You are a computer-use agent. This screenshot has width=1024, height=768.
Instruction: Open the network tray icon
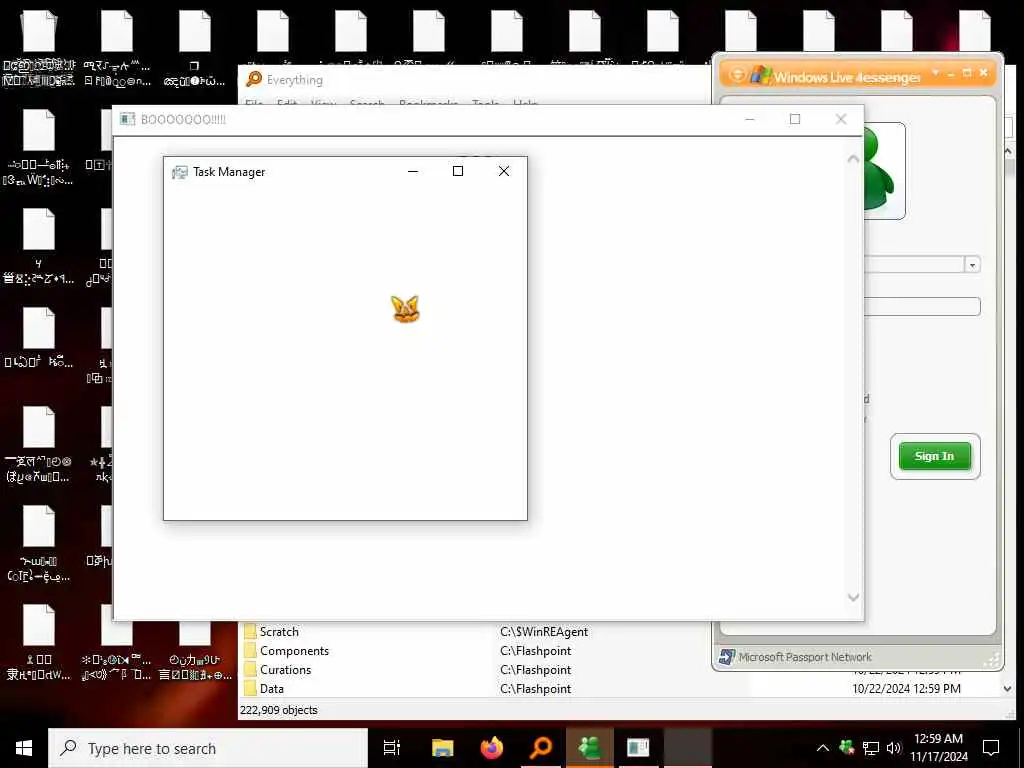(871, 748)
